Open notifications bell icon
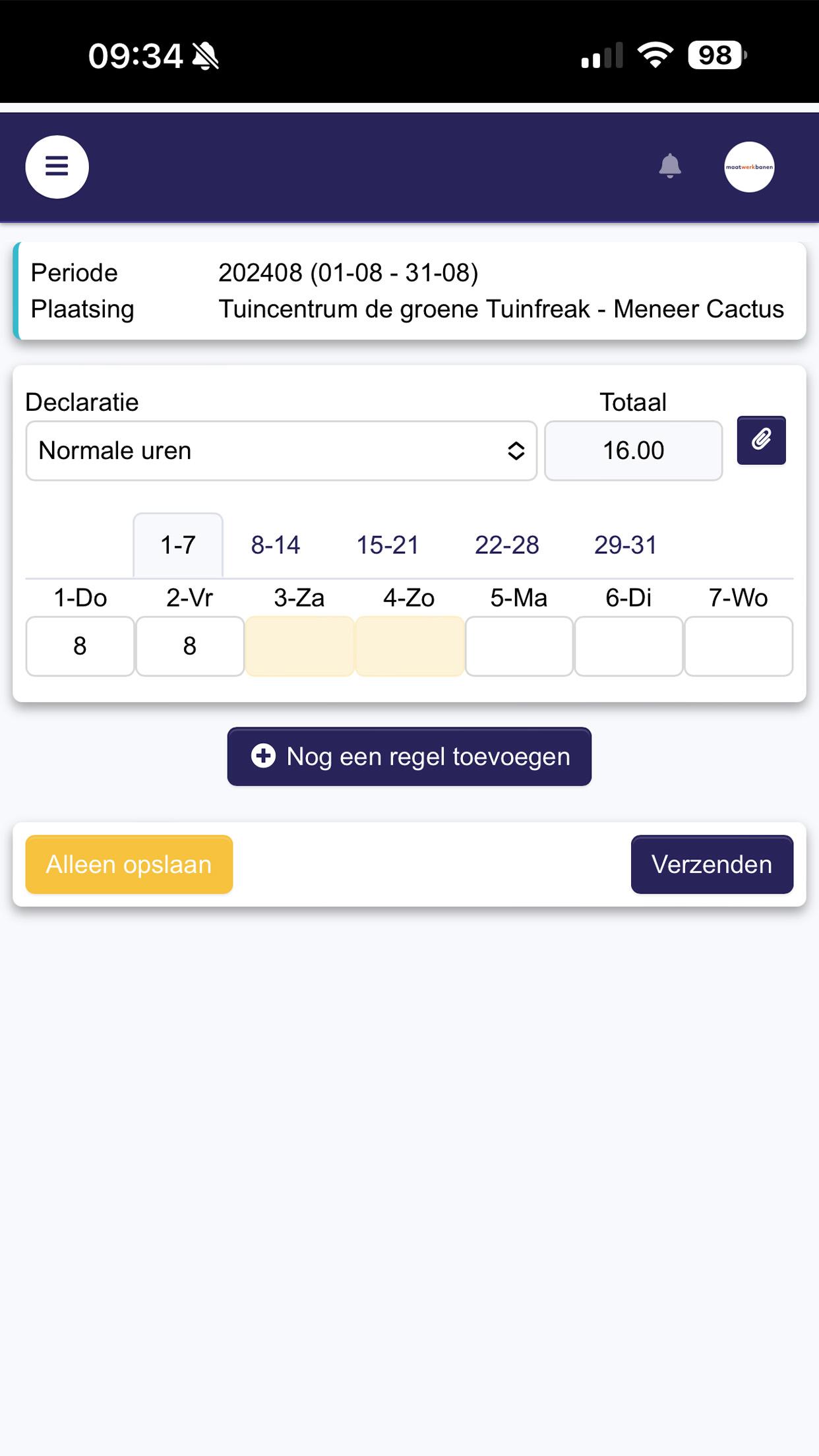819x1456 pixels. click(x=670, y=166)
